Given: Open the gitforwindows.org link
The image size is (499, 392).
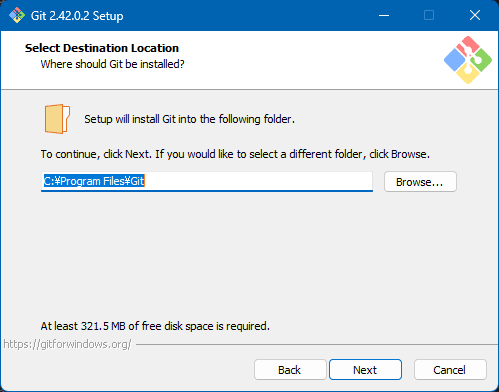Looking at the screenshot, I should pyautogui.click(x=67, y=344).
